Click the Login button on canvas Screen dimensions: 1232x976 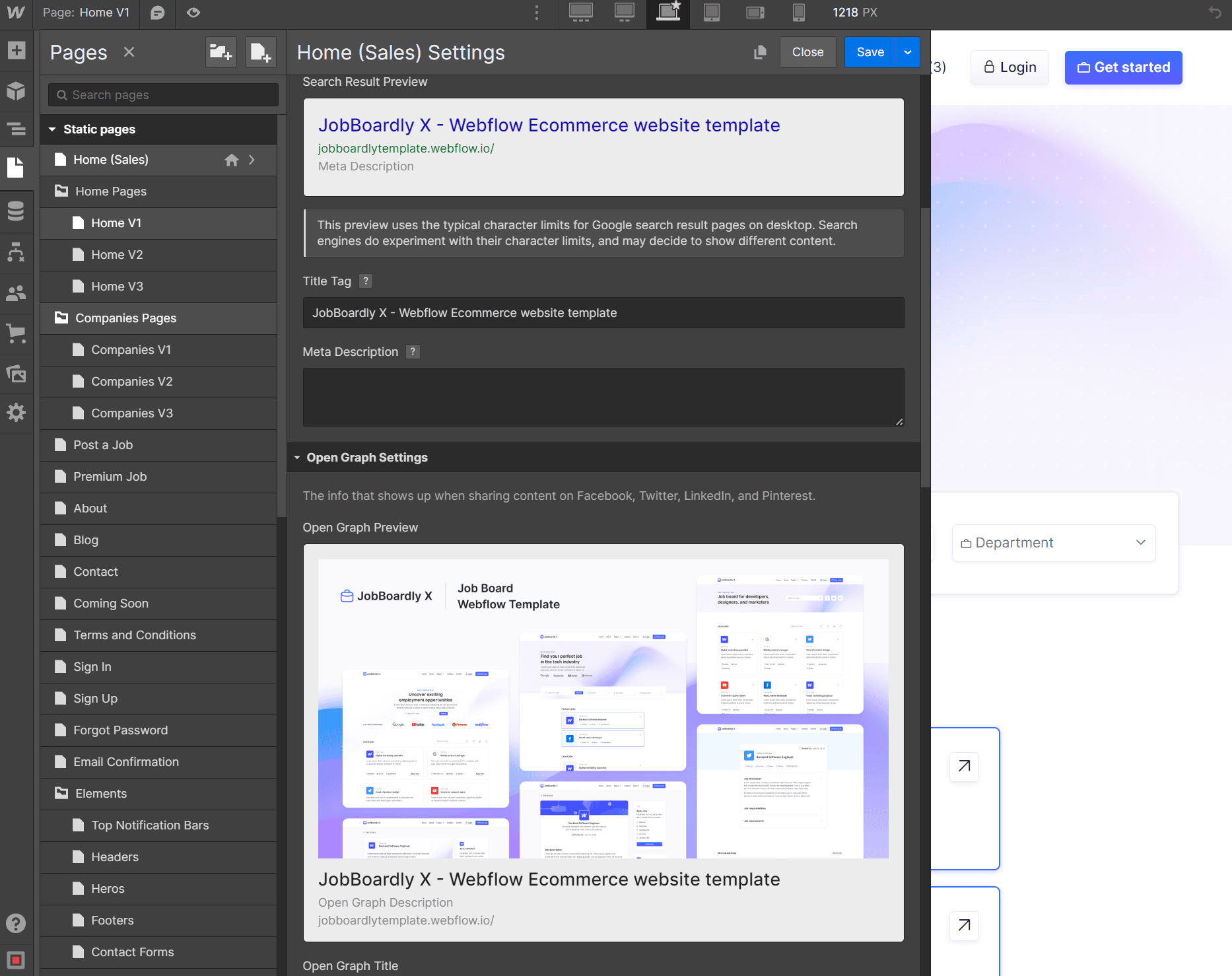coord(1010,67)
